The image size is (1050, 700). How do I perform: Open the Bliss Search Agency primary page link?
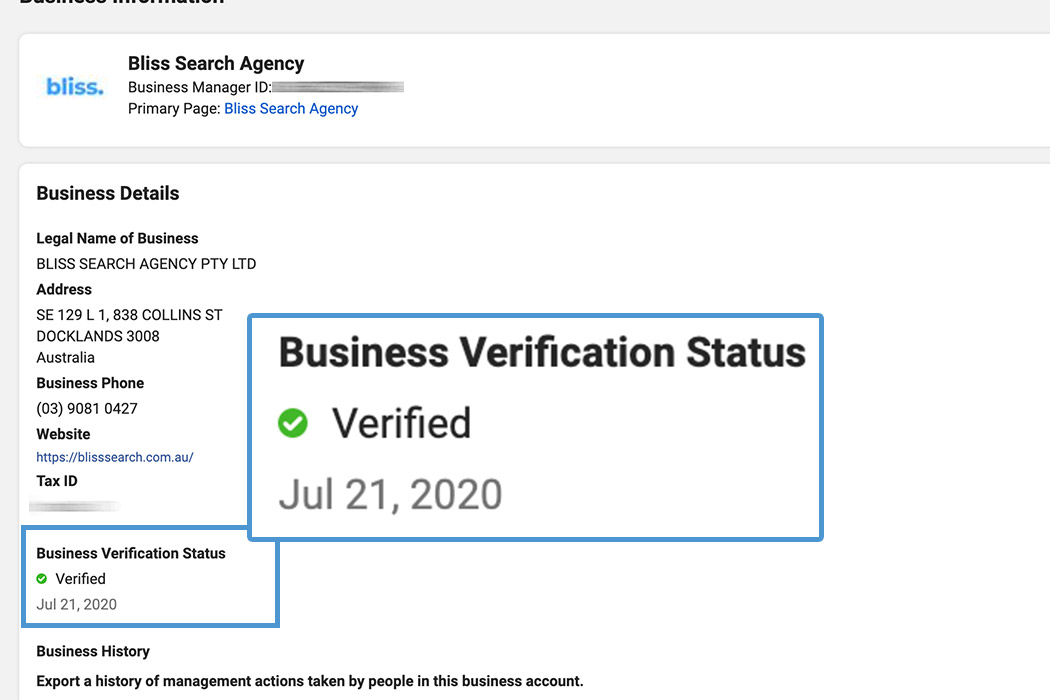(x=291, y=109)
